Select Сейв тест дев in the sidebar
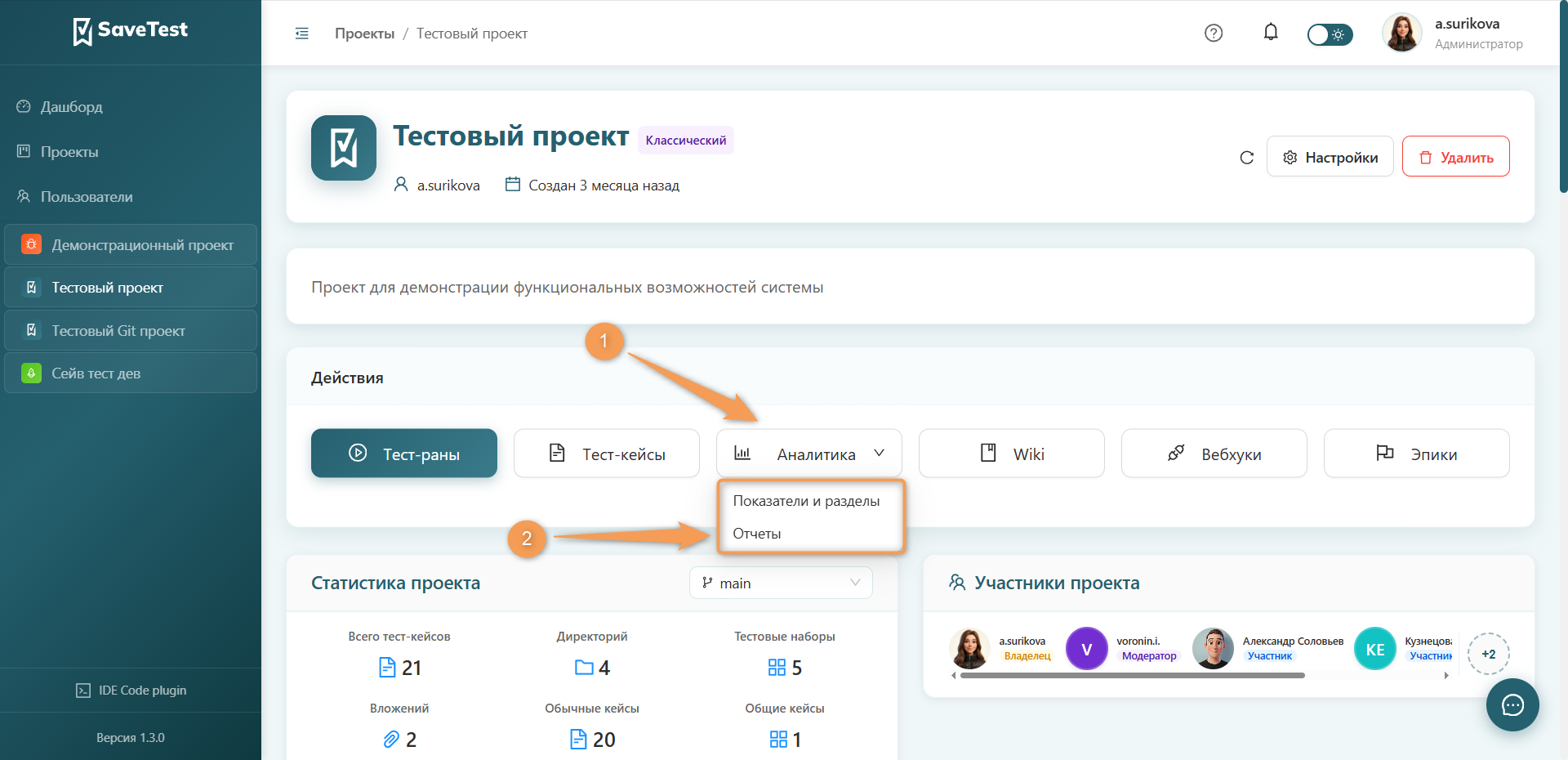The image size is (1568, 760). [x=131, y=373]
